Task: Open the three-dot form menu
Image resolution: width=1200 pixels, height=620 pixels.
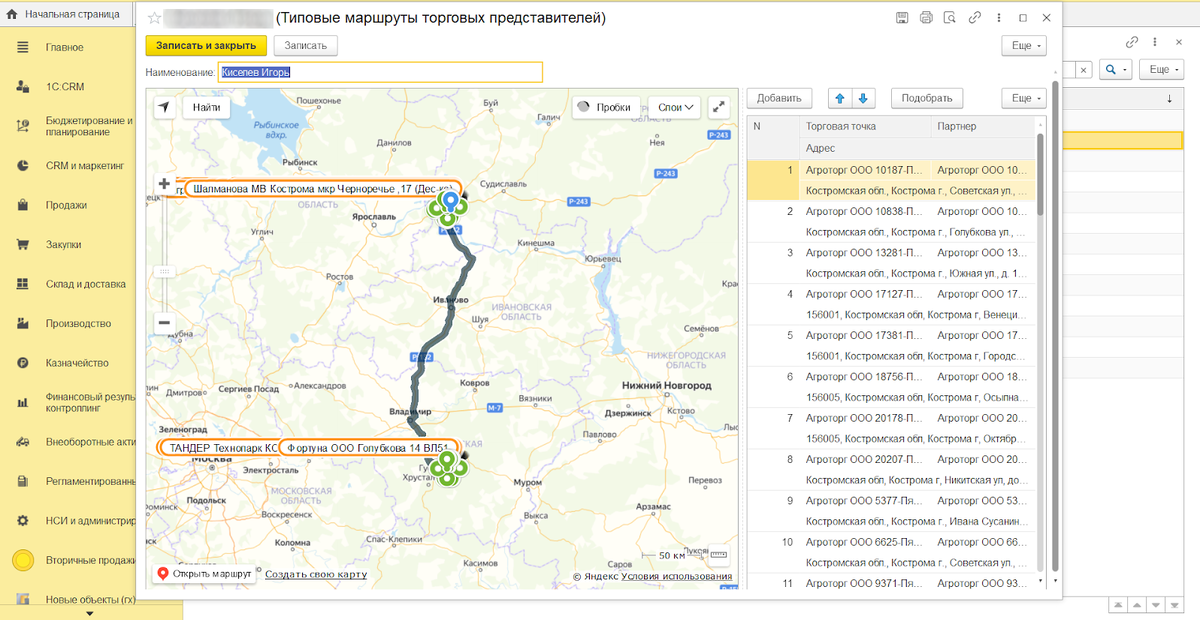Action: pos(998,18)
